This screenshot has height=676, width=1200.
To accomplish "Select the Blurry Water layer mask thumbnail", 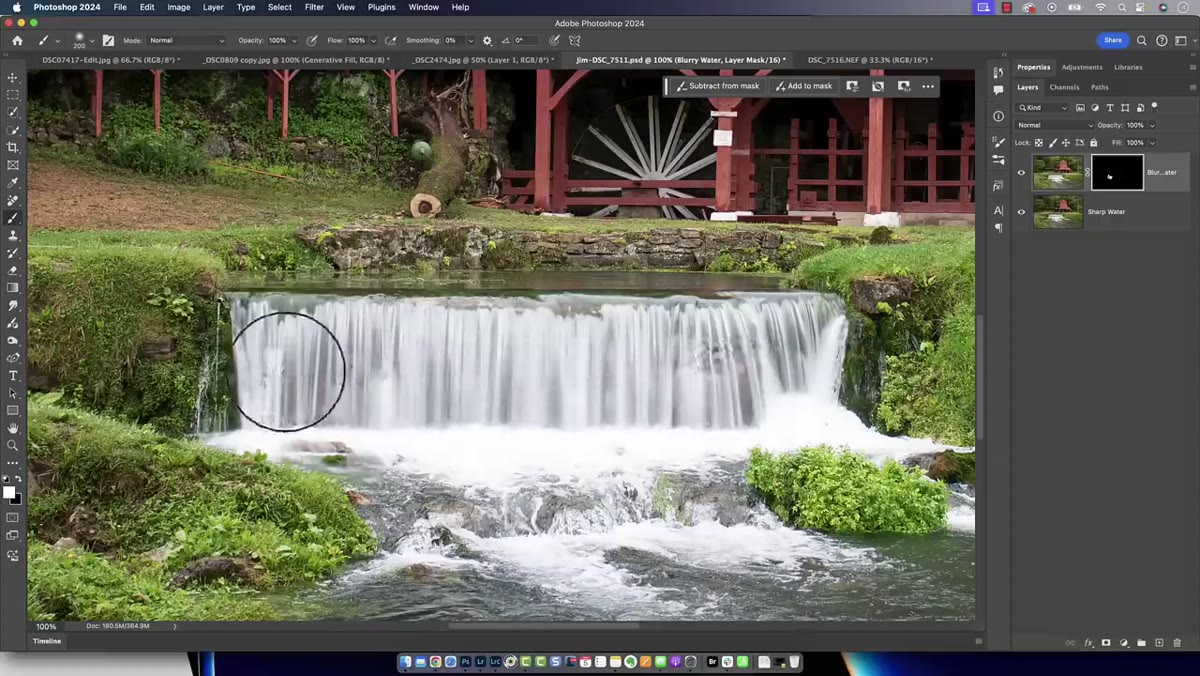I will [1117, 172].
